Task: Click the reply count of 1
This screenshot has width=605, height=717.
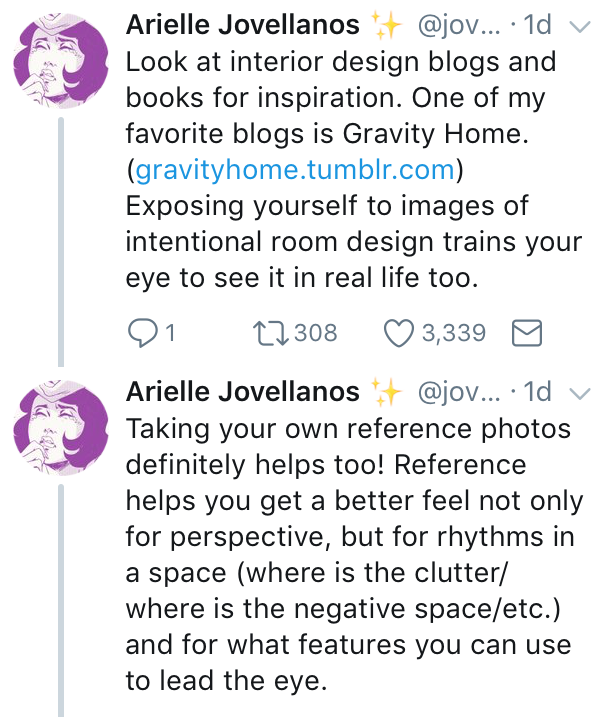Action: tap(170, 333)
